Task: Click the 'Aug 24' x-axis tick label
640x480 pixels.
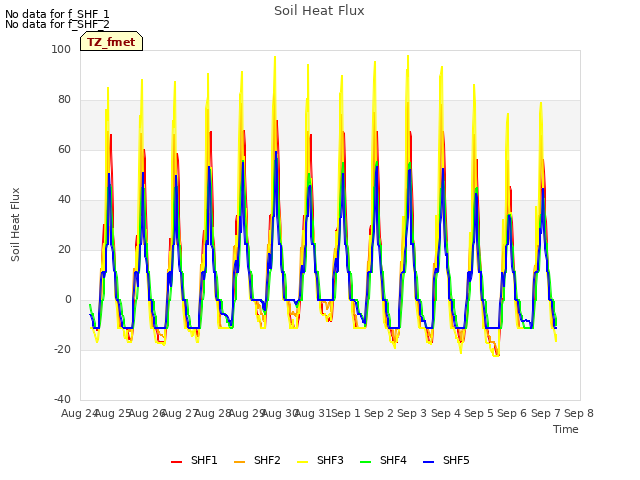Action: 79,413
